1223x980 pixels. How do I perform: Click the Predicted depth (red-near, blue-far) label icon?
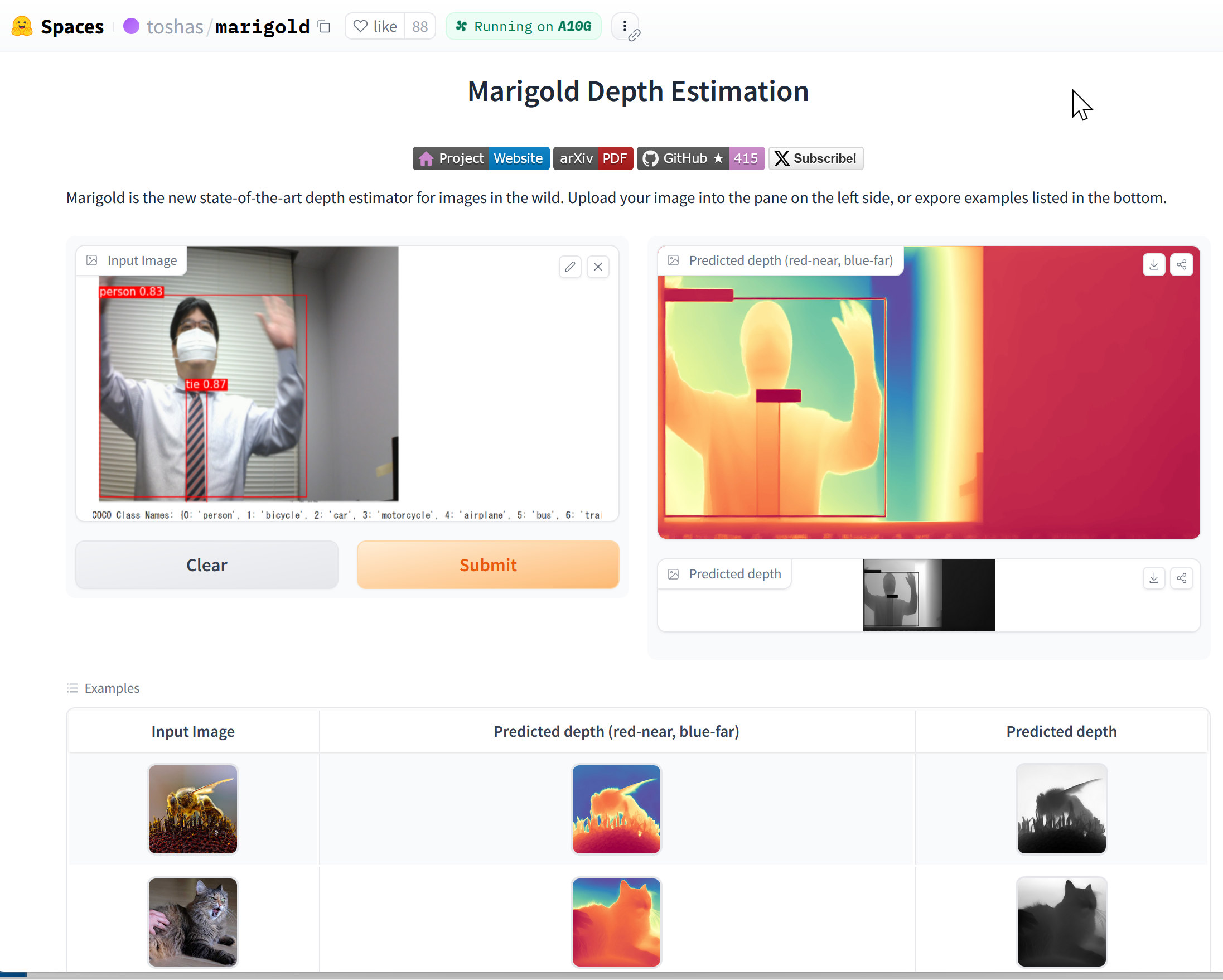tap(673, 260)
